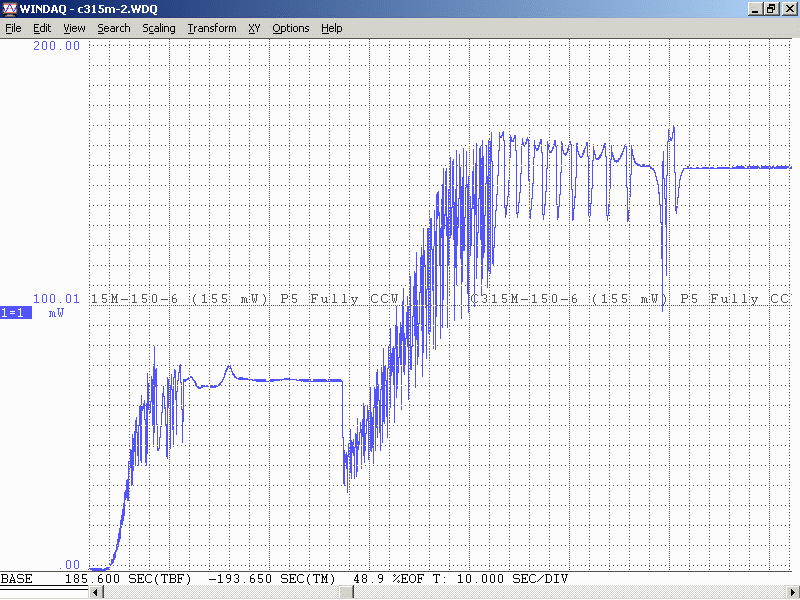Click the 100.01 mid-scale value
The width and height of the screenshot is (800, 600).
pyautogui.click(x=56, y=298)
